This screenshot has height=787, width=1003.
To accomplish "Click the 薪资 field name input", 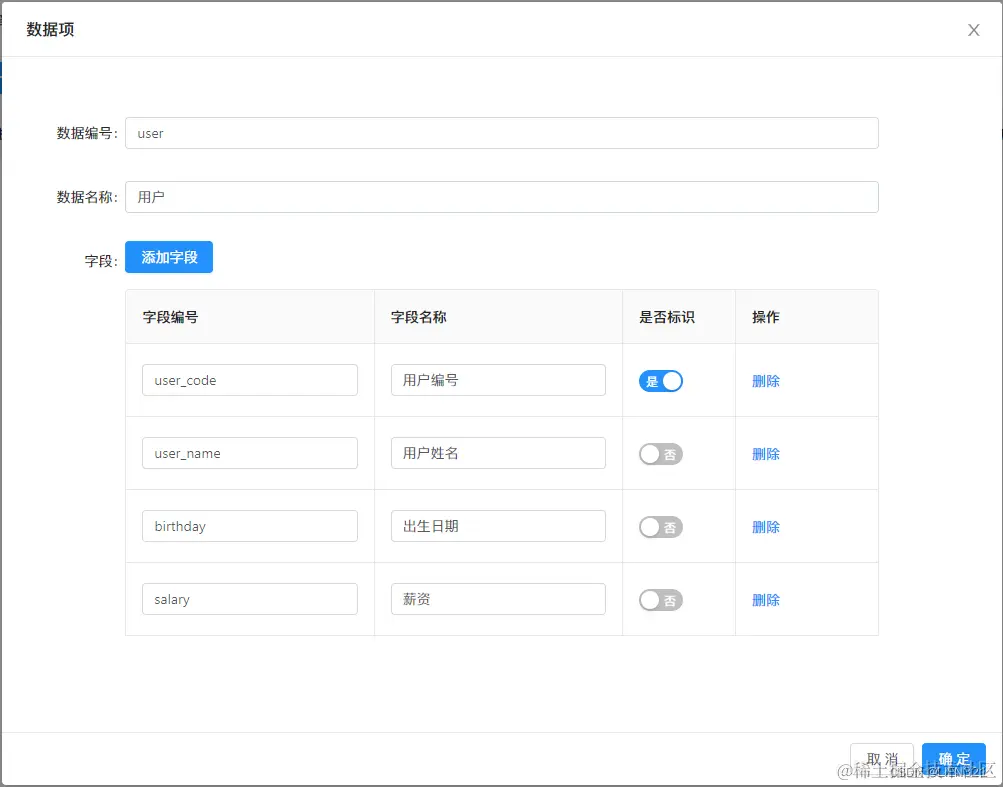I will (x=497, y=599).
